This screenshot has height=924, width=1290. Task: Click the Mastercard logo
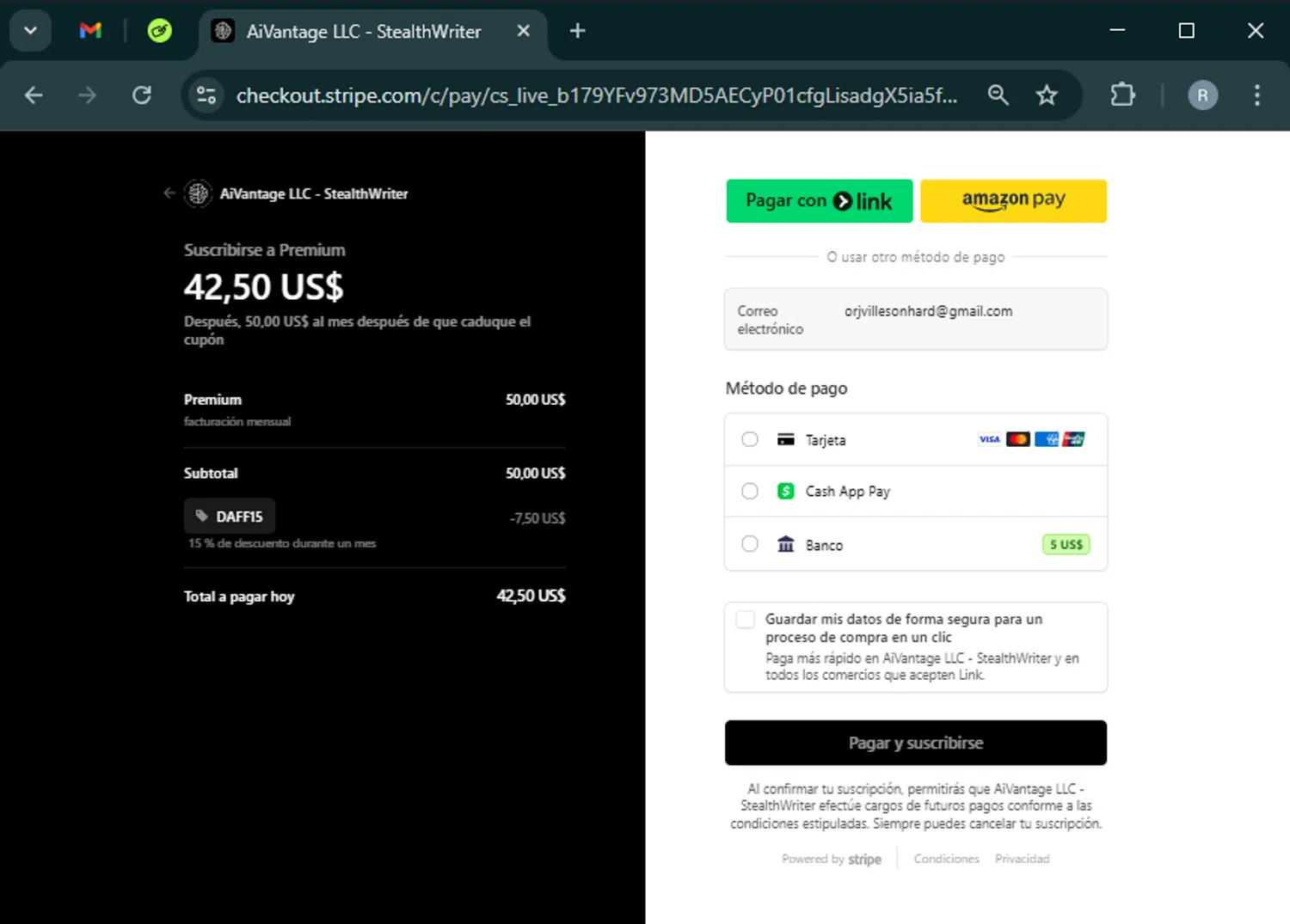click(1017, 439)
